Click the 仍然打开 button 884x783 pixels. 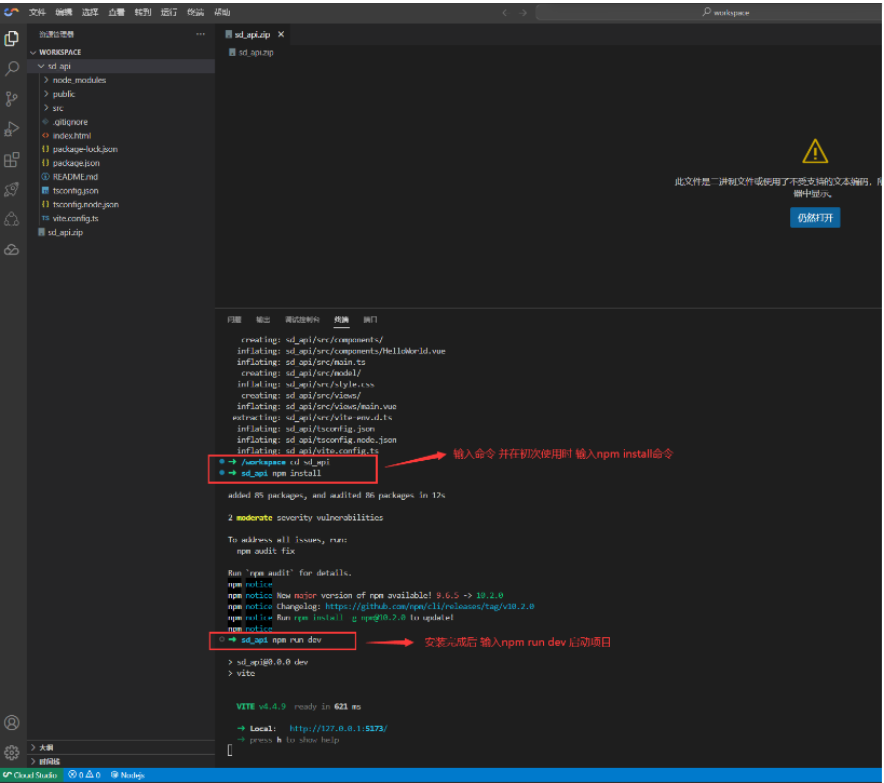pyautogui.click(x=815, y=218)
